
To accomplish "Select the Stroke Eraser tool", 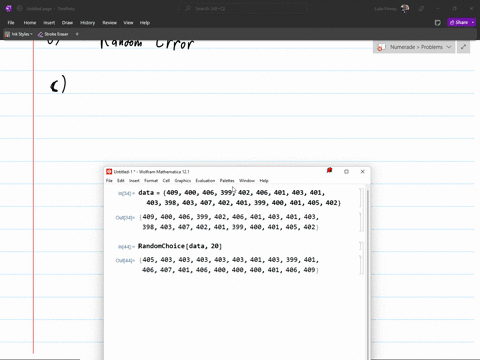I will click(x=53, y=34).
